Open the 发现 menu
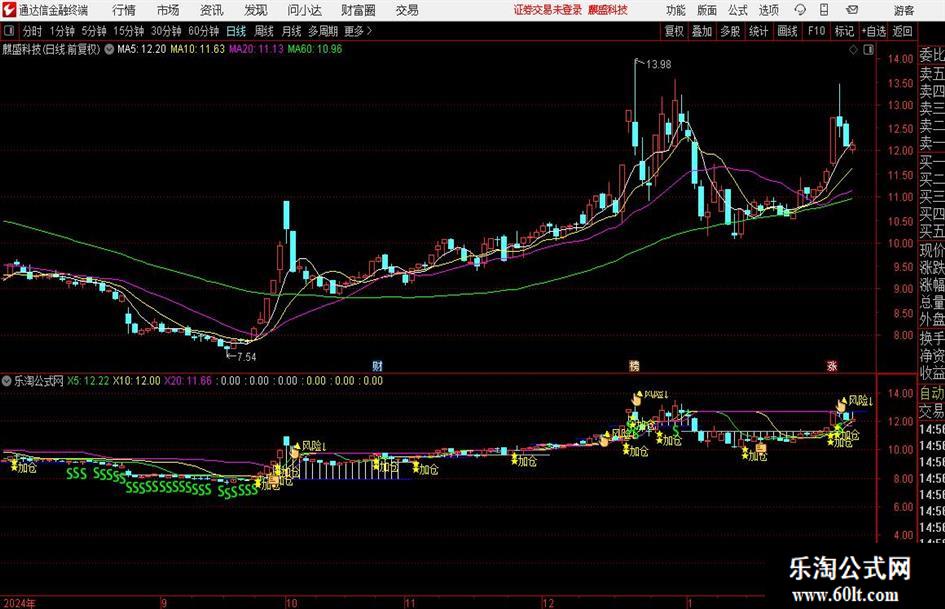Screen dimensions: 945x609 256,10
